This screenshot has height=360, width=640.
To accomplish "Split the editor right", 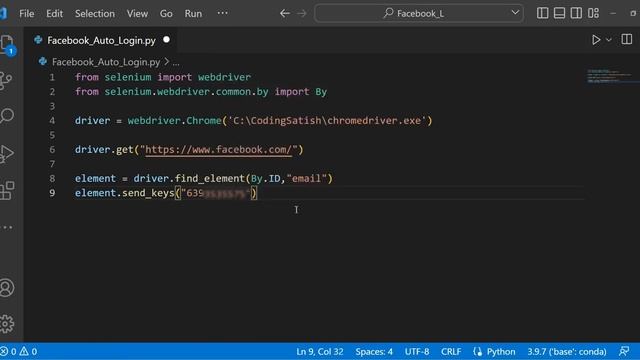I will click(627, 40).
